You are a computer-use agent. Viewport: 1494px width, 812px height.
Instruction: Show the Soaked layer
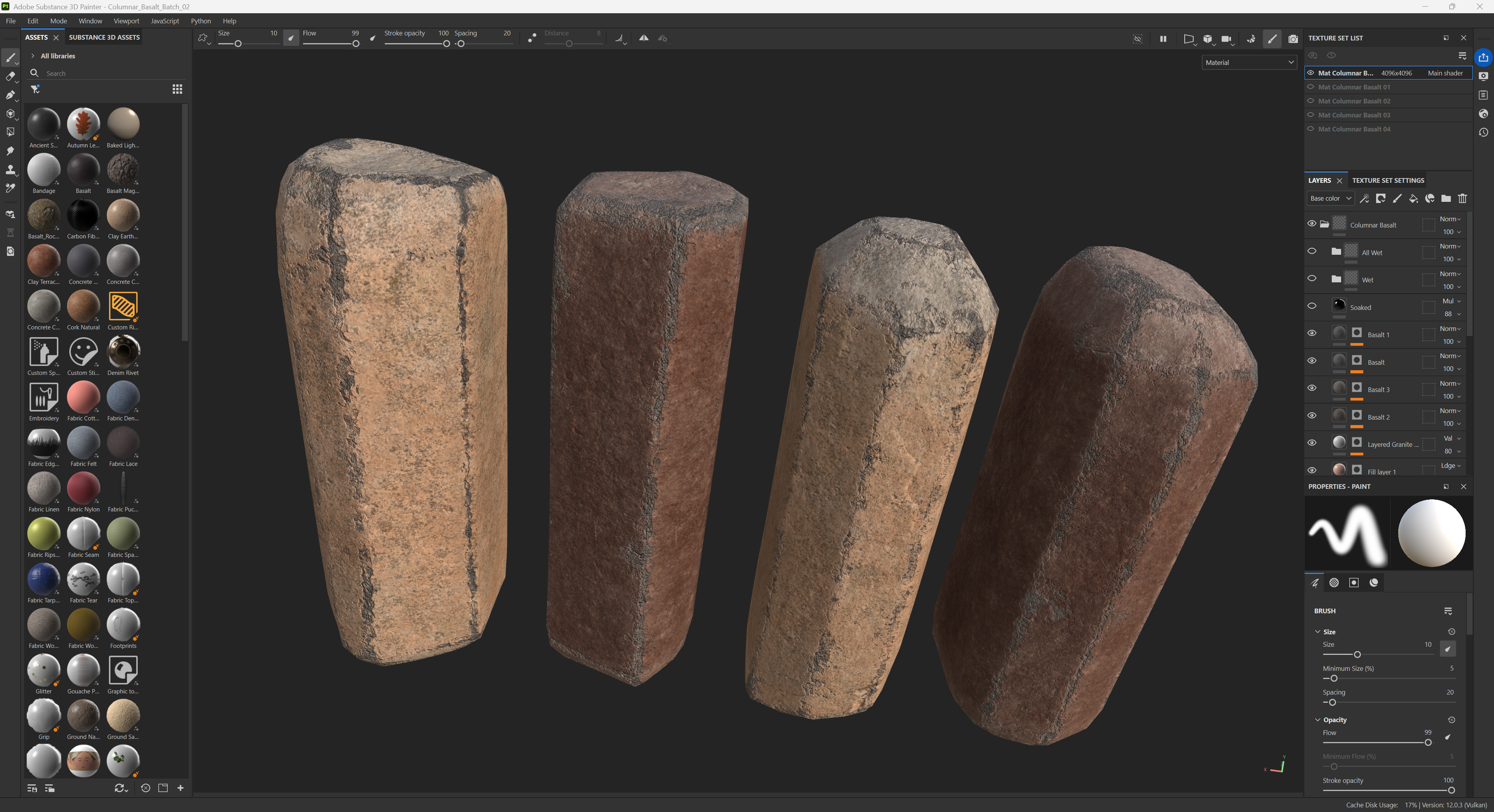(x=1311, y=306)
